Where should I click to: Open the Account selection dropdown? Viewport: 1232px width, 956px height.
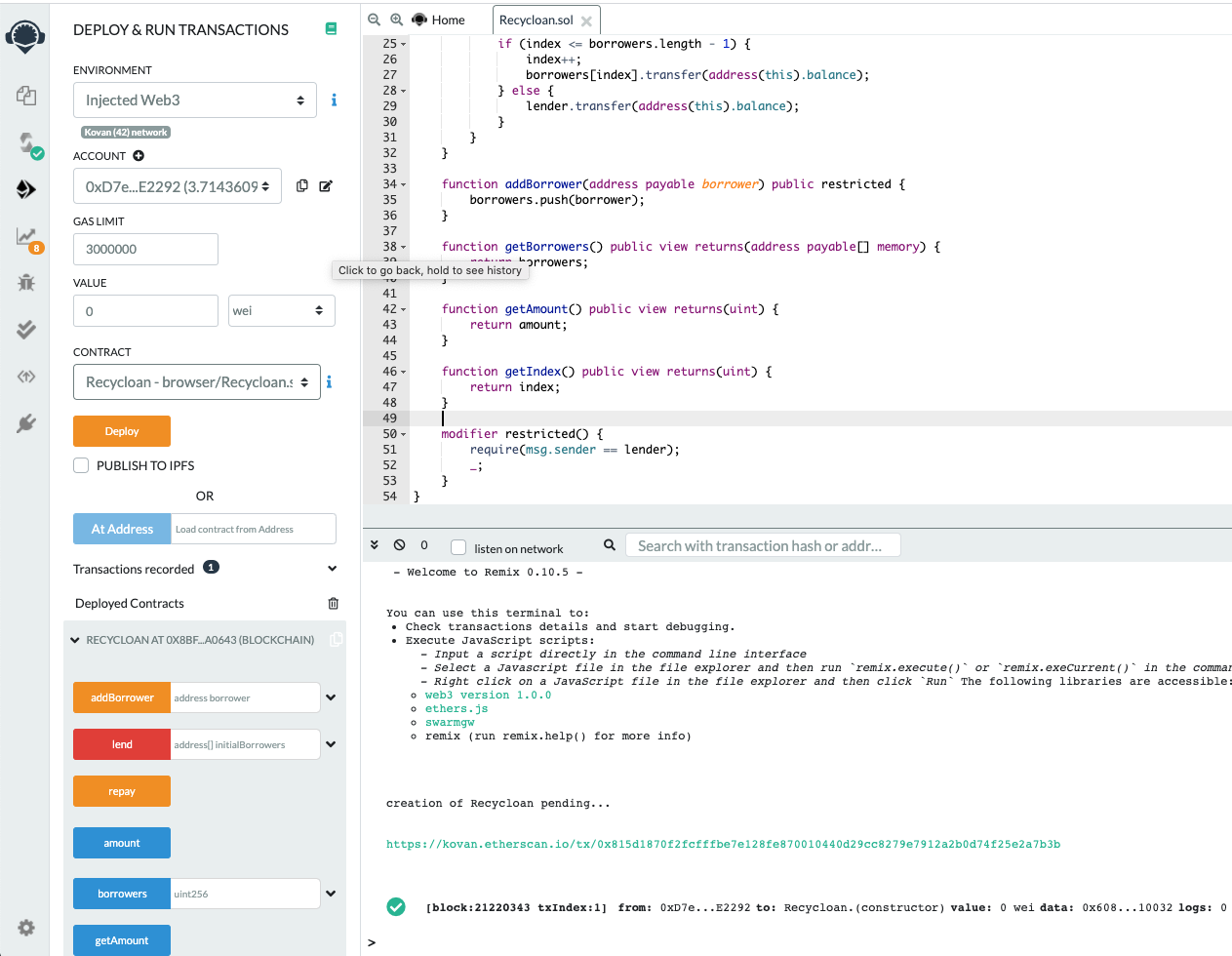178,186
